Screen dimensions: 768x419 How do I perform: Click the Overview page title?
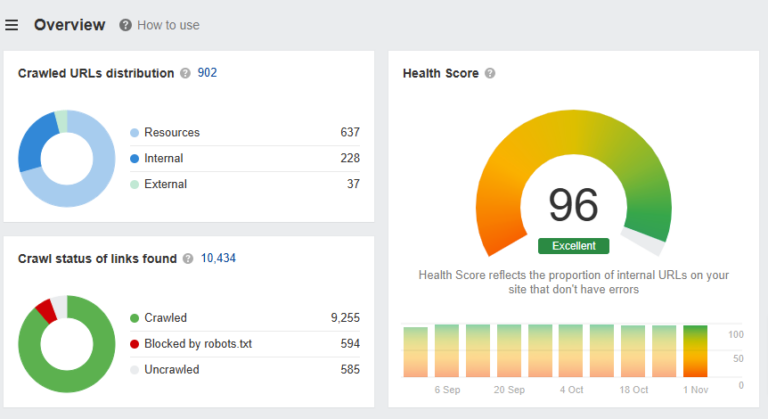pos(70,25)
